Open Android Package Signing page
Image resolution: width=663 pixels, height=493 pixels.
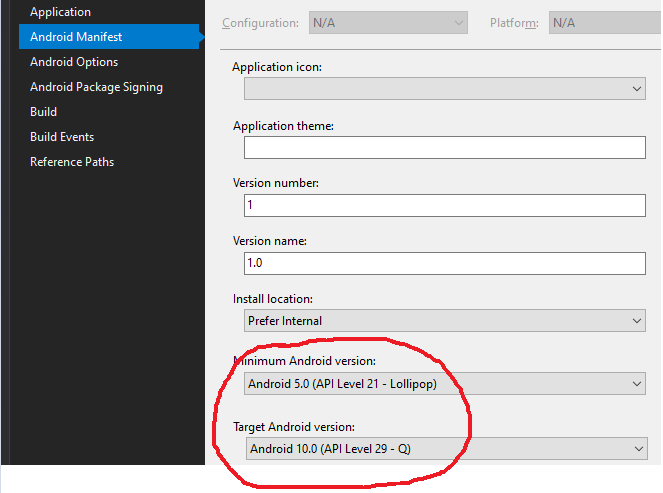(96, 87)
